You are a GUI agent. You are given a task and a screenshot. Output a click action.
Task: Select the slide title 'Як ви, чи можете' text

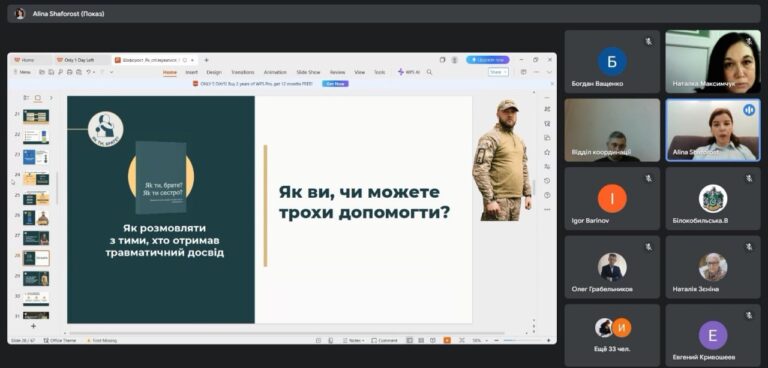point(359,192)
